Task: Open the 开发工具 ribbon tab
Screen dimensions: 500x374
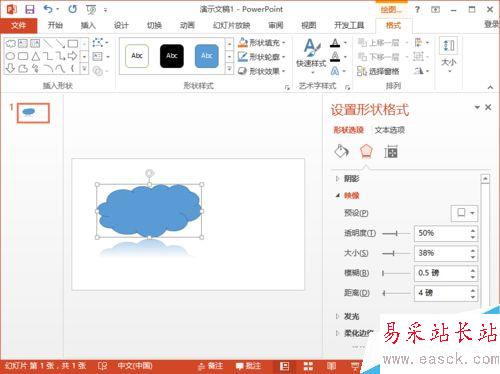Action: coord(349,25)
